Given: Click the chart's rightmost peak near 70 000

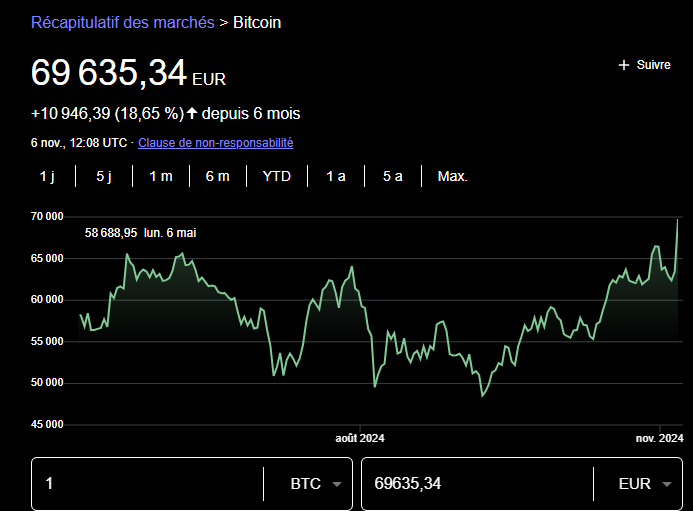Looking at the screenshot, I should pyautogui.click(x=678, y=220).
